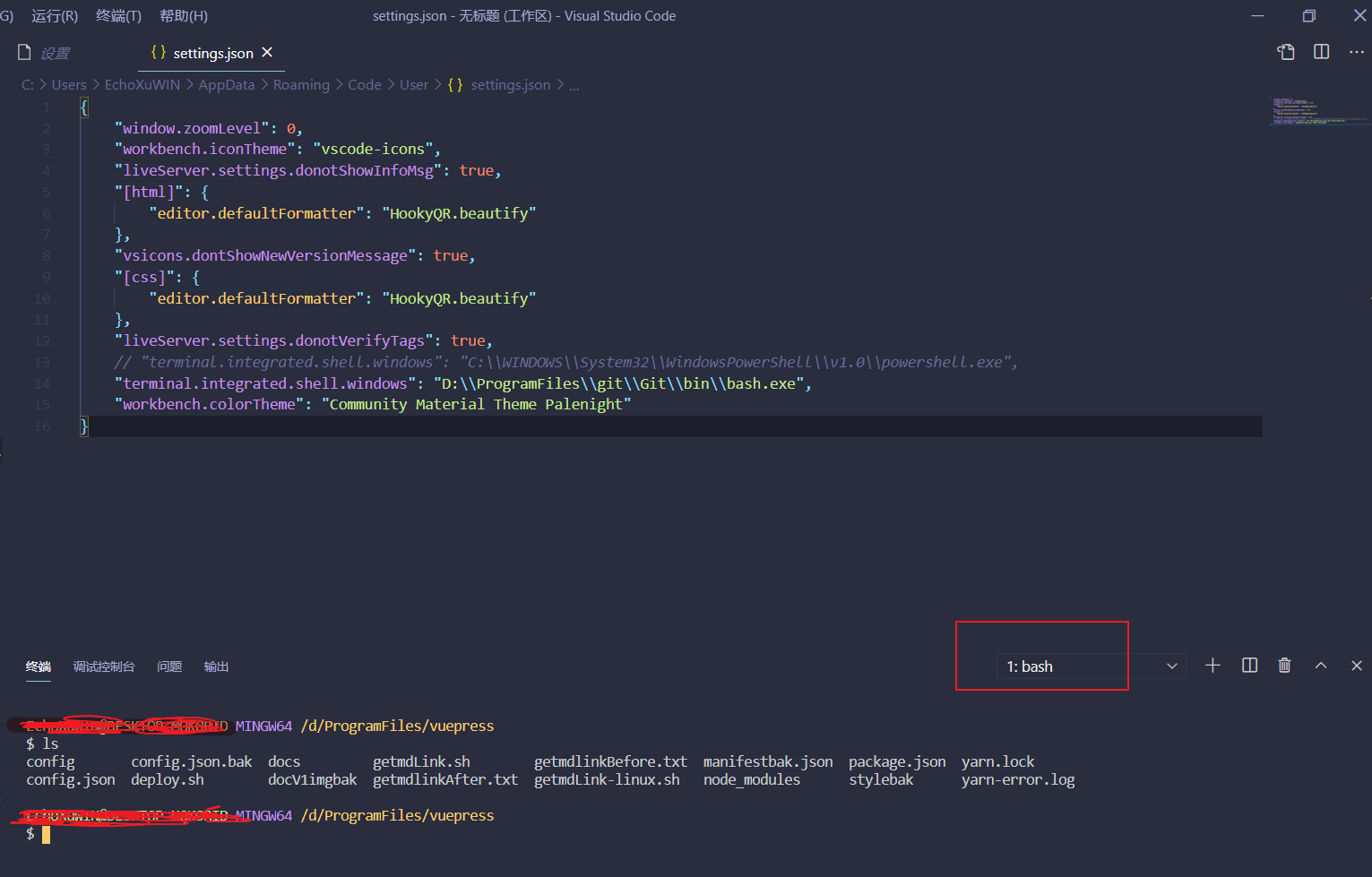Screen dimensions: 1372x877
Task: Click line number 9 in the gutter
Action: pos(47,278)
